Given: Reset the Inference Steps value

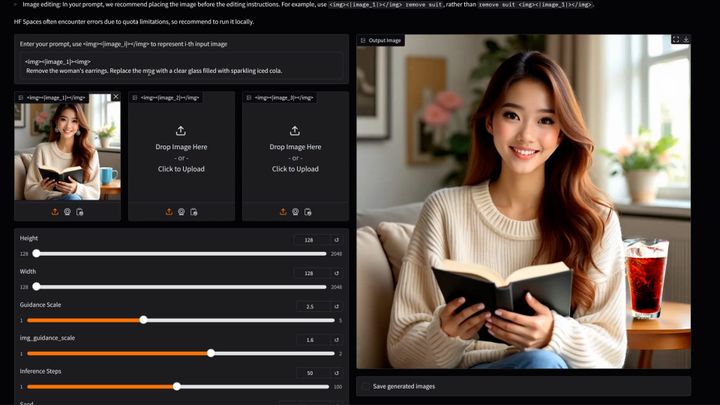Looking at the screenshot, I should point(337,373).
